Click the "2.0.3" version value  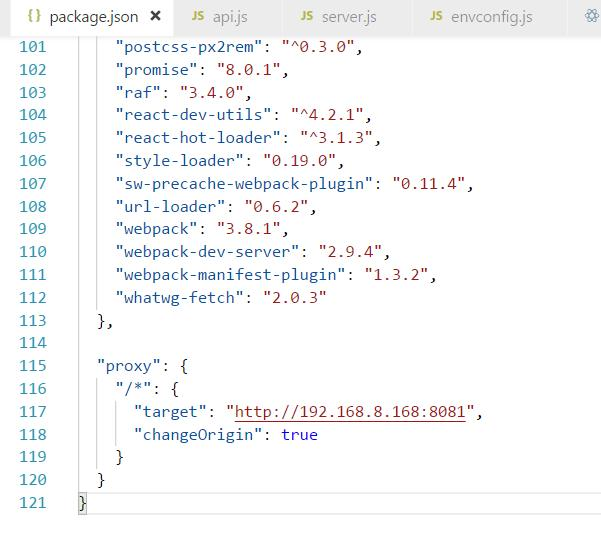pos(295,298)
